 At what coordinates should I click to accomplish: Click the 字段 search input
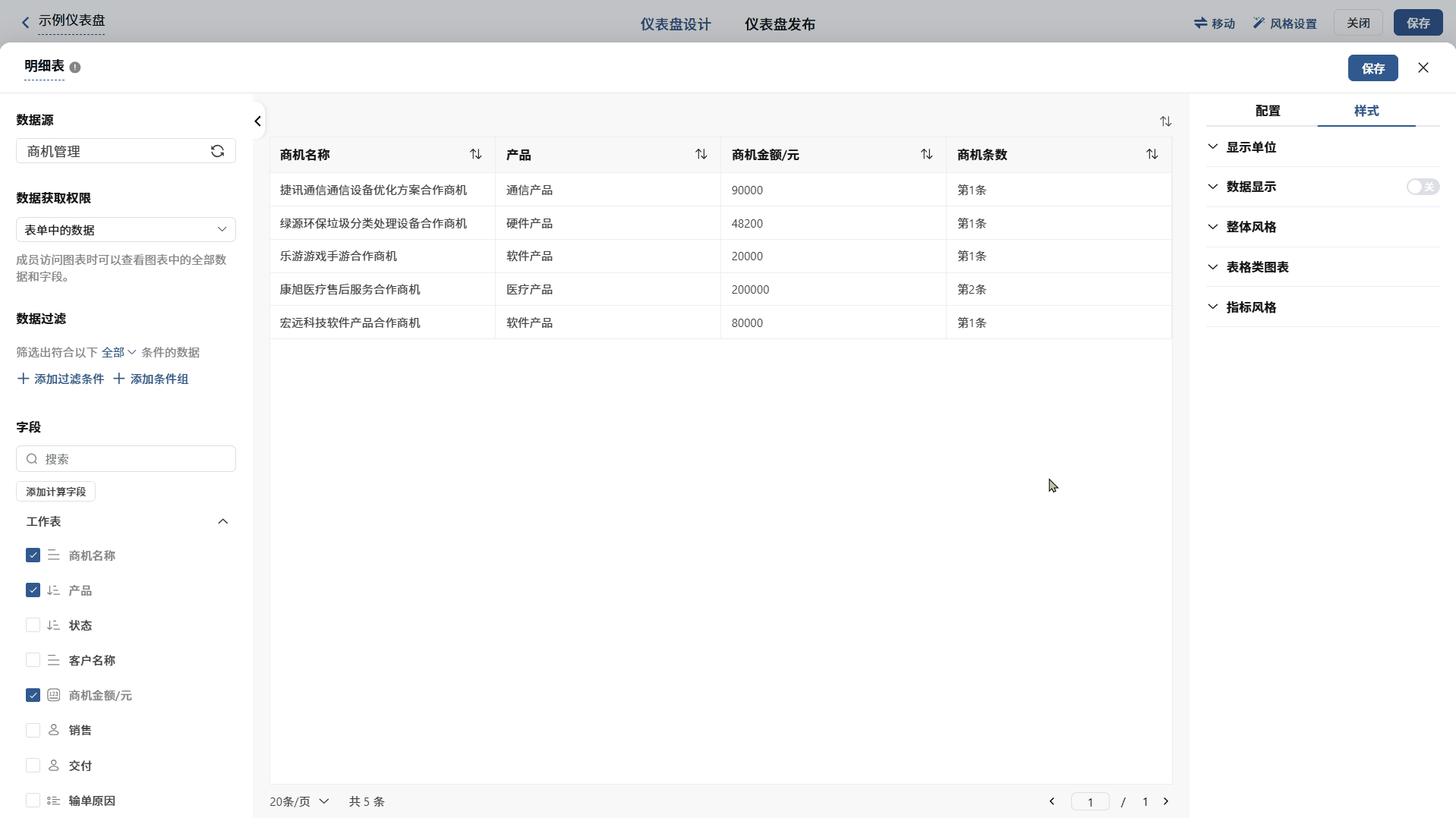click(x=126, y=459)
